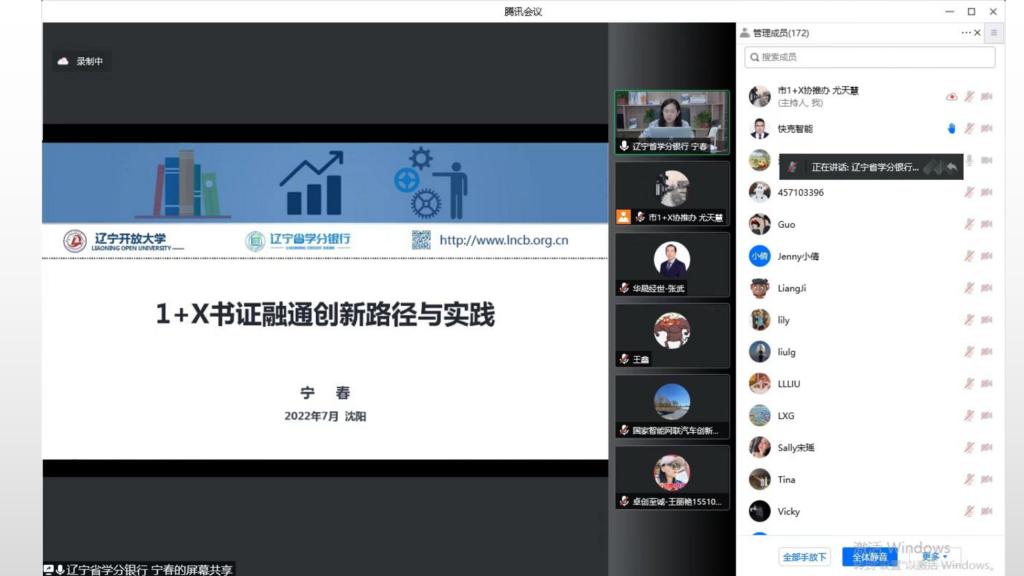Viewport: 1024px width, 576px height.
Task: Click the 搜索成员 search field
Action: point(870,57)
